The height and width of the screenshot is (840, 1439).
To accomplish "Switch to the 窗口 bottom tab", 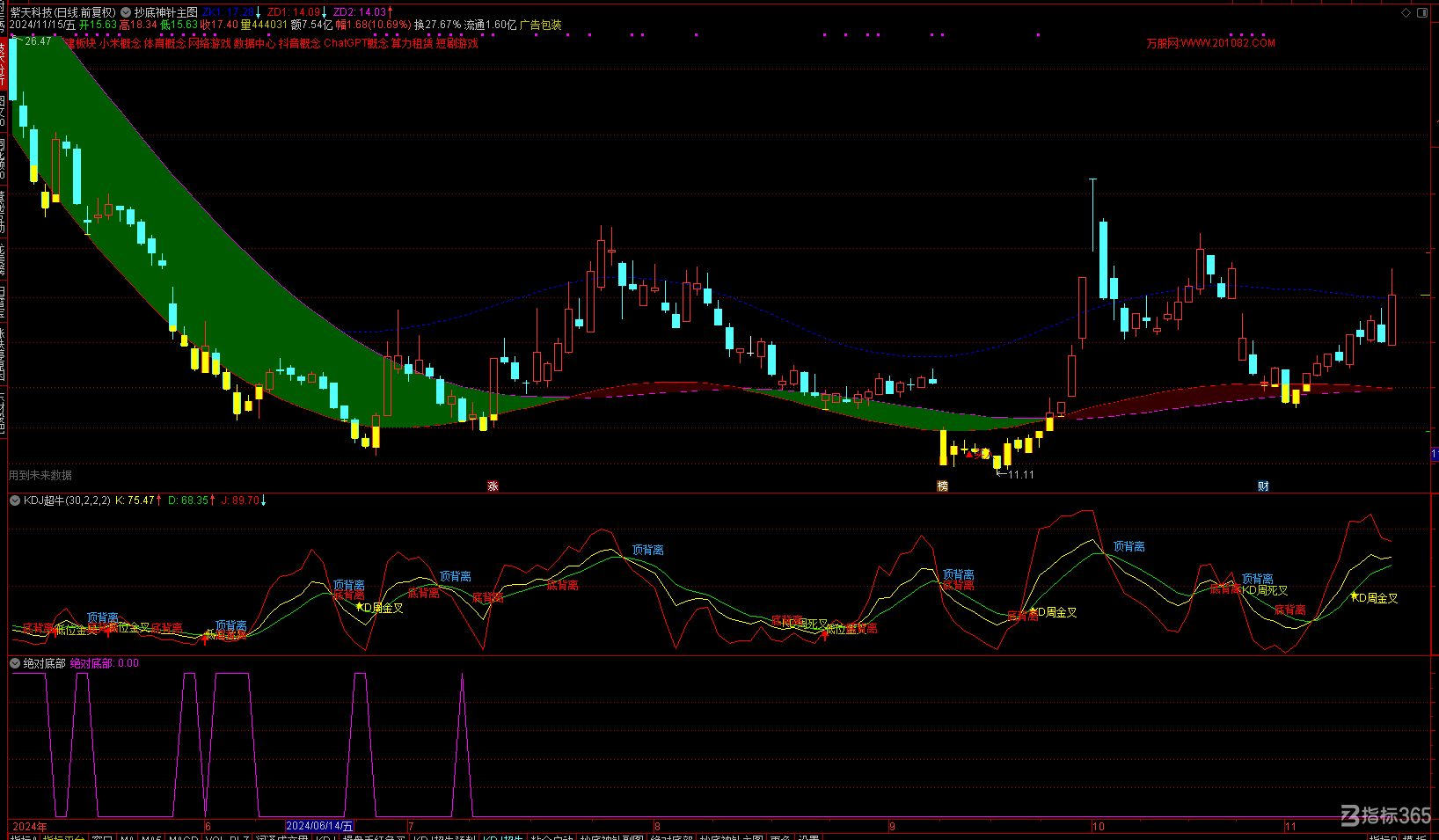I will click(102, 837).
